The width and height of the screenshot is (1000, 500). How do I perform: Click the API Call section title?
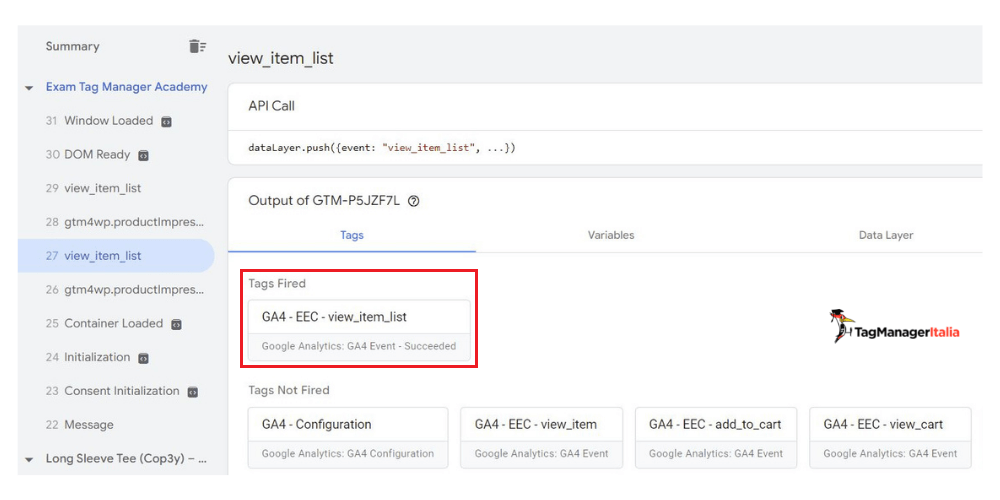272,107
